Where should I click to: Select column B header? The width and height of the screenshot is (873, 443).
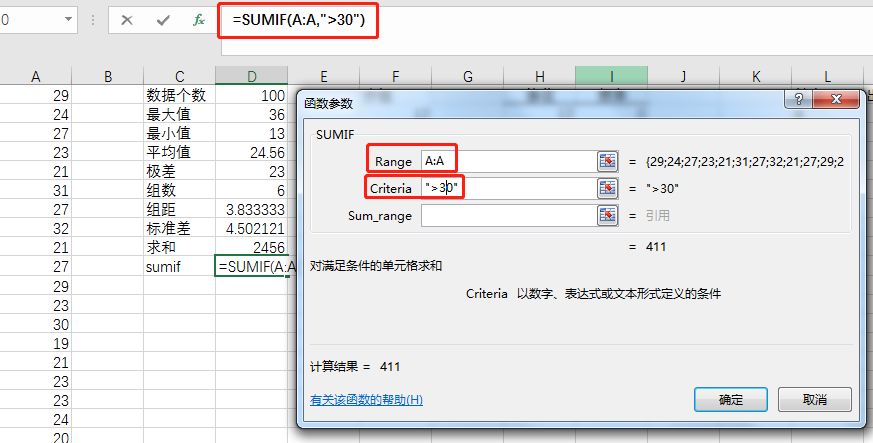tap(107, 76)
